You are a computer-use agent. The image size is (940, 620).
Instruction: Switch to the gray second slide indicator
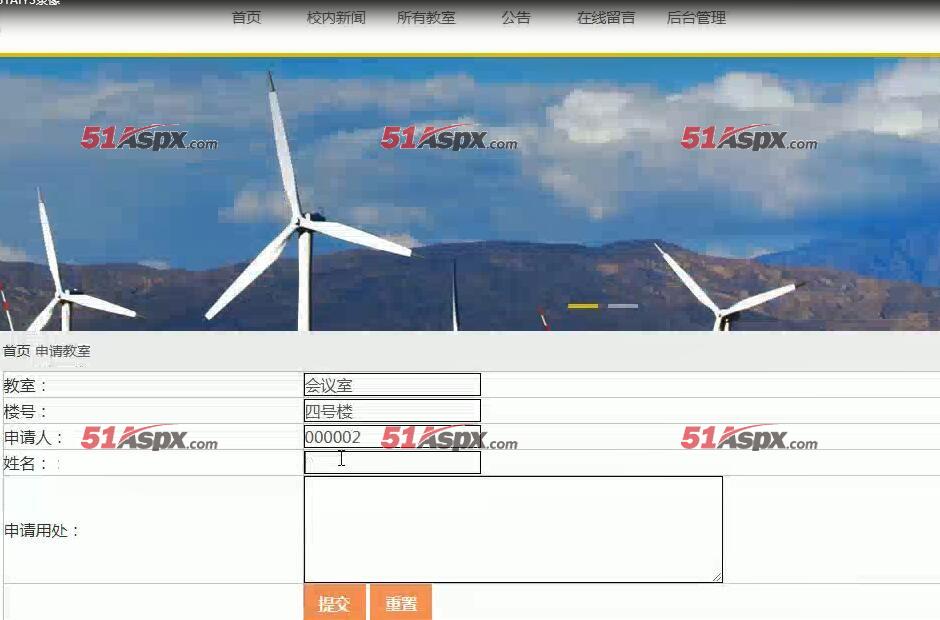(623, 306)
